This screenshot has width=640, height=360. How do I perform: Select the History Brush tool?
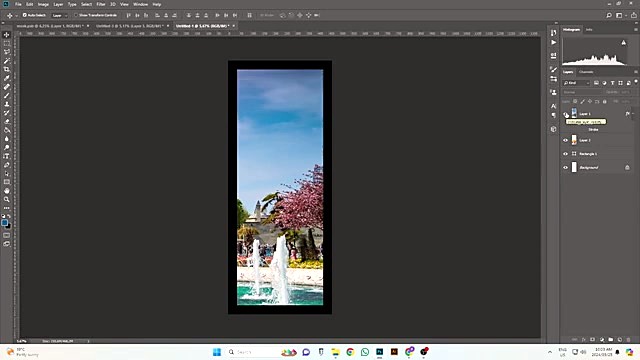(7, 113)
